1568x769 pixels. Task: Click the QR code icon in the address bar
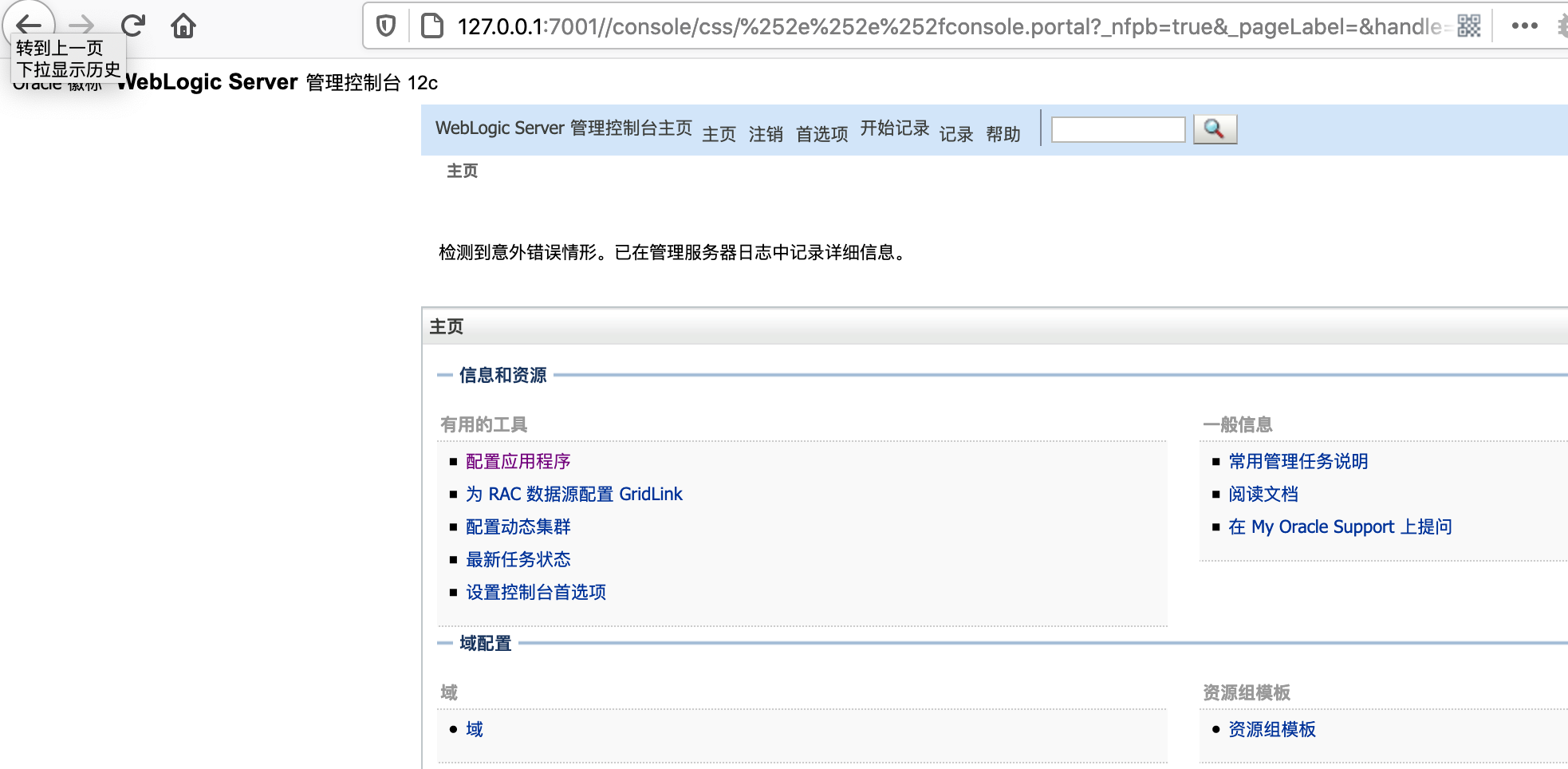coord(1468,26)
